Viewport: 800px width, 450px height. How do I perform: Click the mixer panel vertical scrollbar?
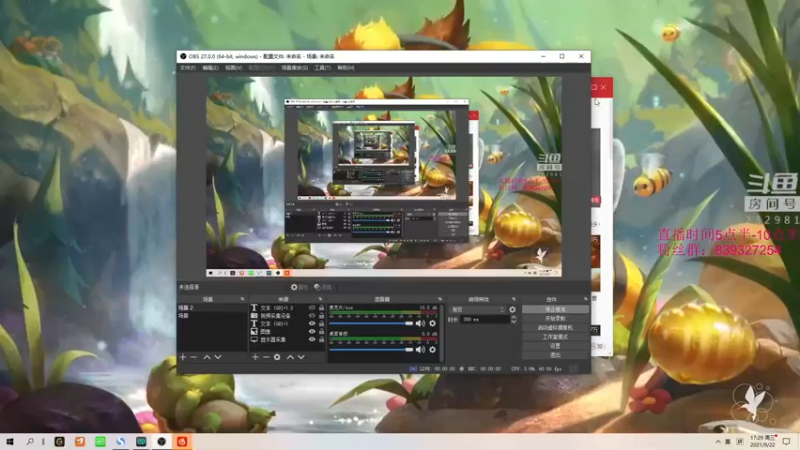tap(442, 333)
